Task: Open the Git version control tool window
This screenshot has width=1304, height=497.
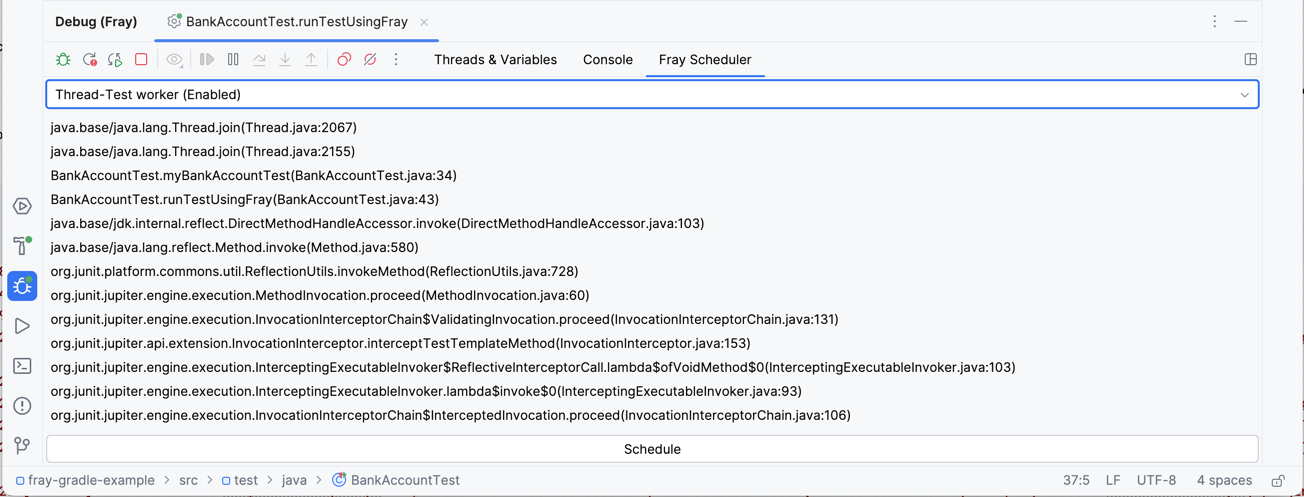Action: point(22,446)
